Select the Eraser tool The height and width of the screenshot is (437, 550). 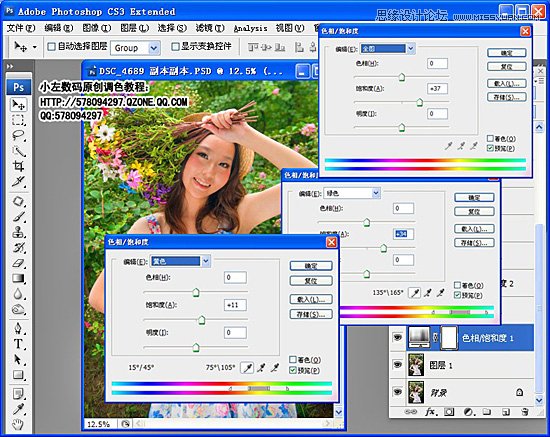tap(18, 263)
